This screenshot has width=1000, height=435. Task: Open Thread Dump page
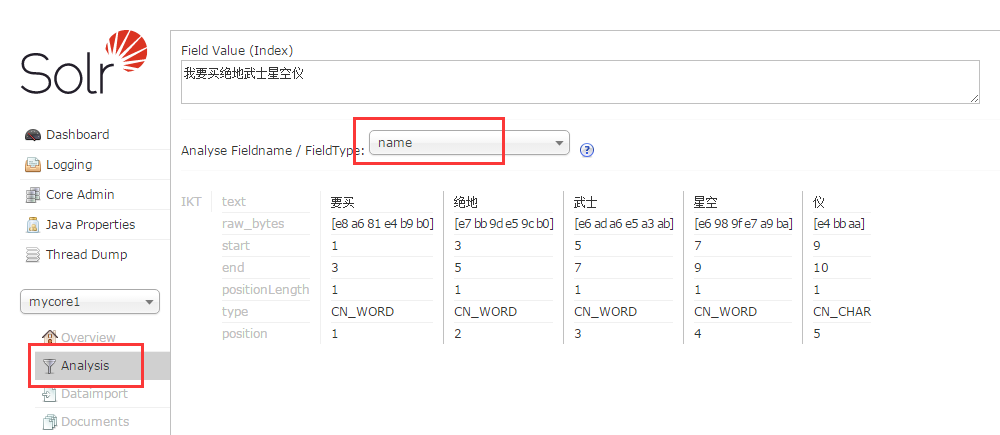point(86,254)
